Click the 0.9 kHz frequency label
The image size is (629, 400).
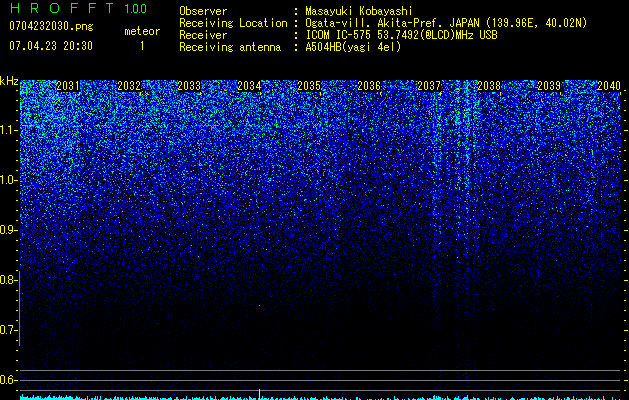(9, 230)
